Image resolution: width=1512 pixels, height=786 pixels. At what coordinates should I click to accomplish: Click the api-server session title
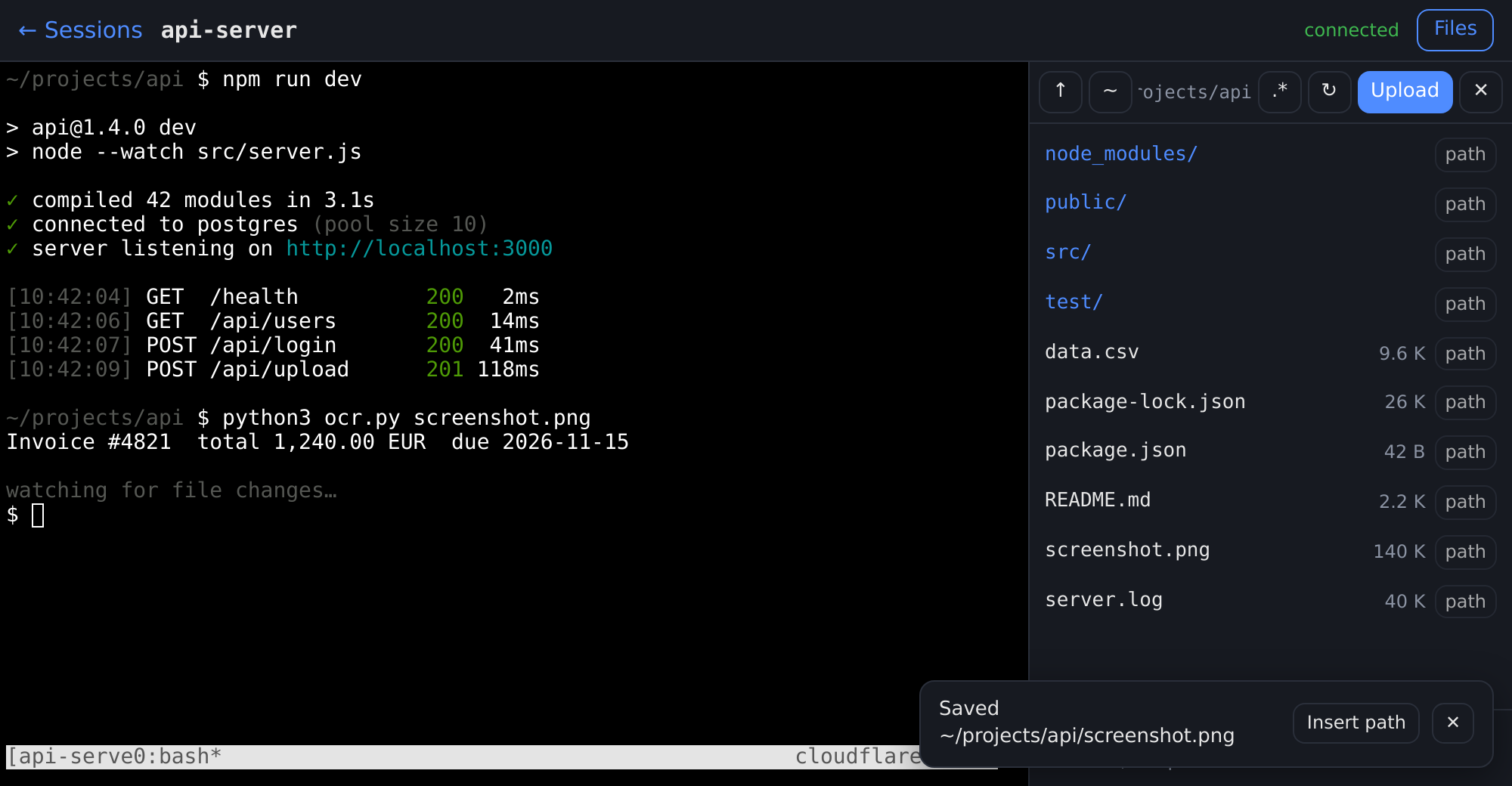(229, 30)
